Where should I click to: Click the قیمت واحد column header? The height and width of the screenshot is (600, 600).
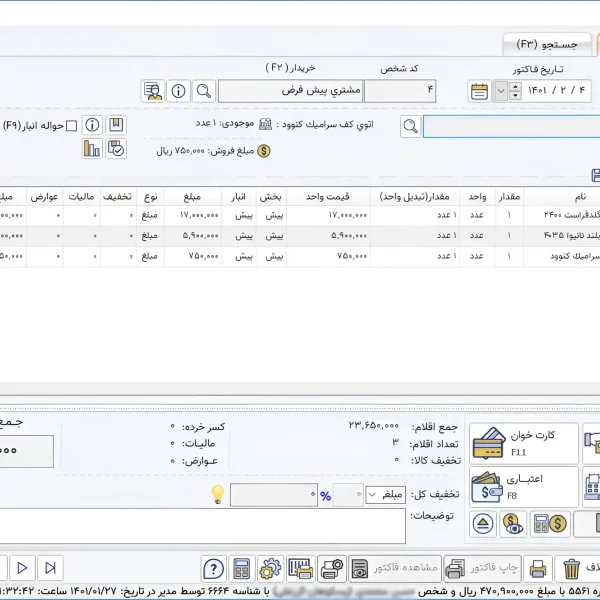click(328, 197)
